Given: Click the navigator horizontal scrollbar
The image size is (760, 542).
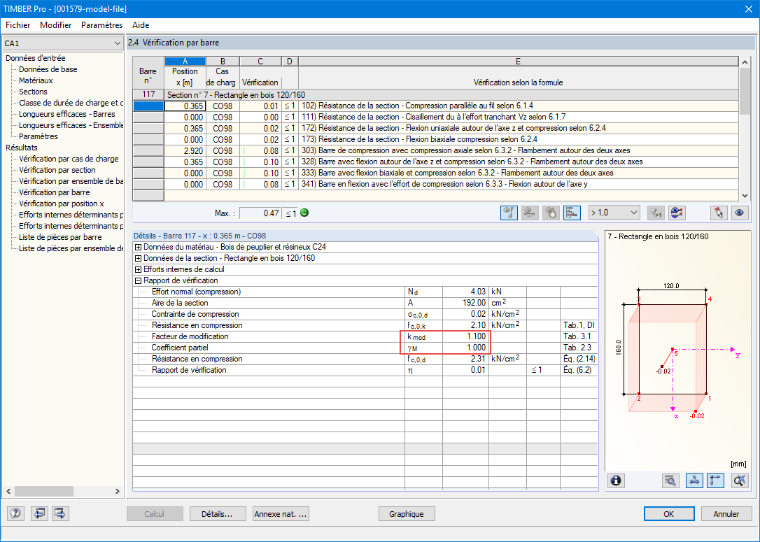Looking at the screenshot, I should pyautogui.click(x=63, y=491).
